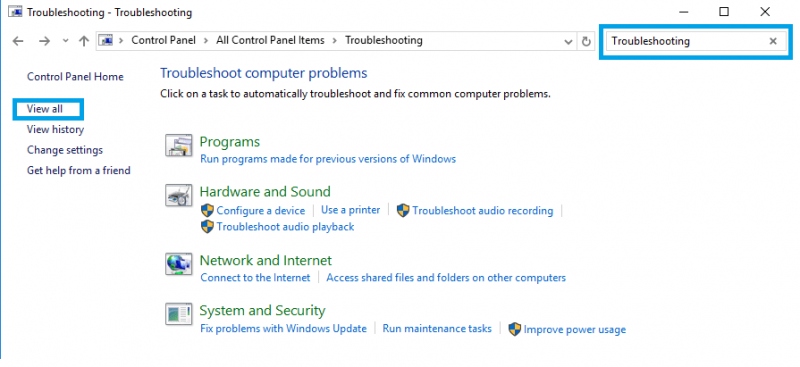Open Connect to the Internet troubleshooter
The image size is (800, 367).
[x=255, y=278]
